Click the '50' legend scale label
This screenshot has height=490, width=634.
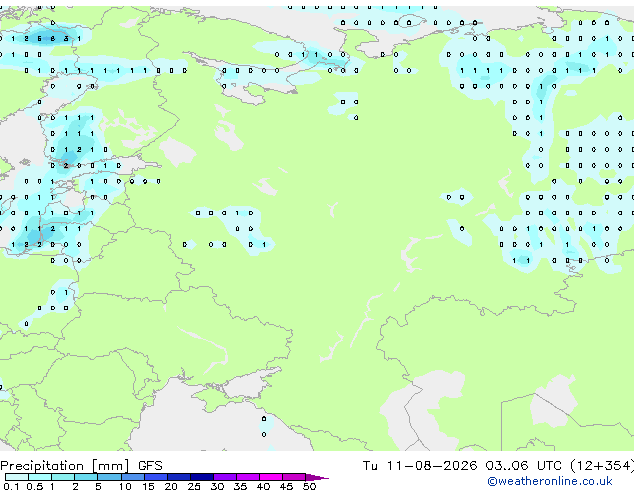pyautogui.click(x=310, y=486)
